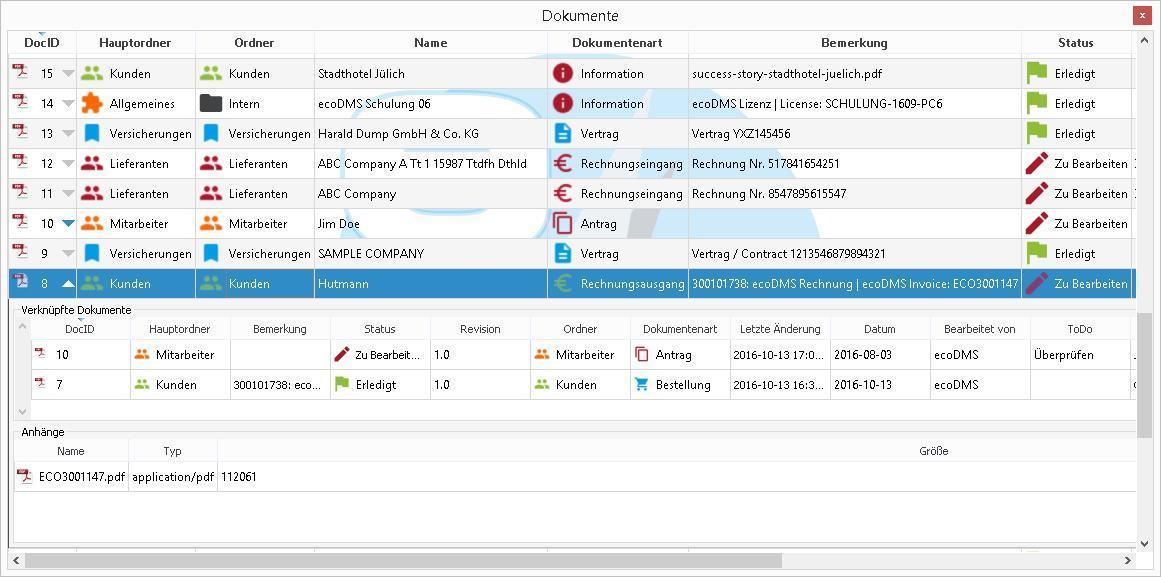This screenshot has width=1161, height=577.
Task: Click the euro Rechnungseingang icon in row 12
Action: [x=563, y=163]
